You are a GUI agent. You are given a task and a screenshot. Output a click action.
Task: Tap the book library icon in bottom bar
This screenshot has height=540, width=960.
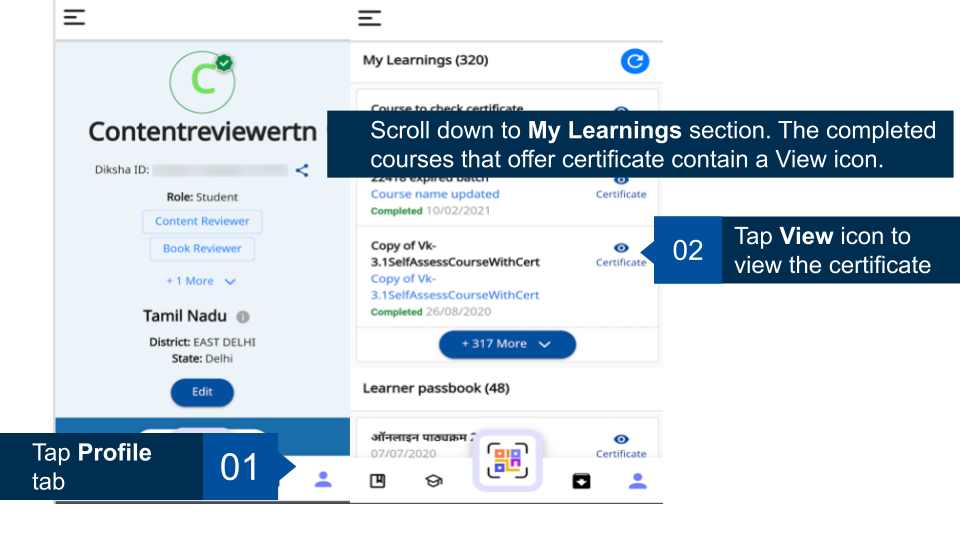point(378,481)
